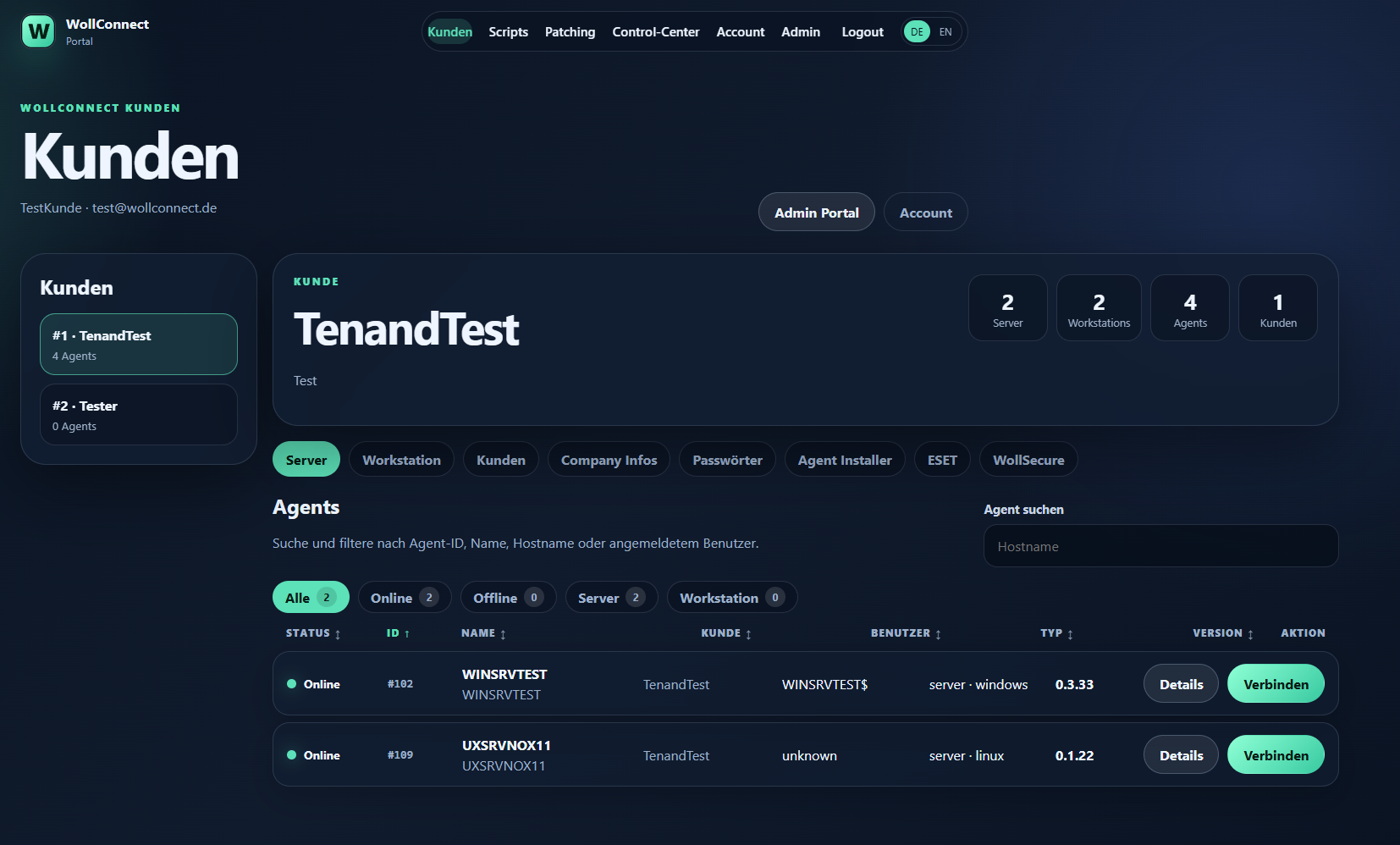1400x845 pixels.
Task: Click the WollConnect W logo icon
Action: pos(38,32)
